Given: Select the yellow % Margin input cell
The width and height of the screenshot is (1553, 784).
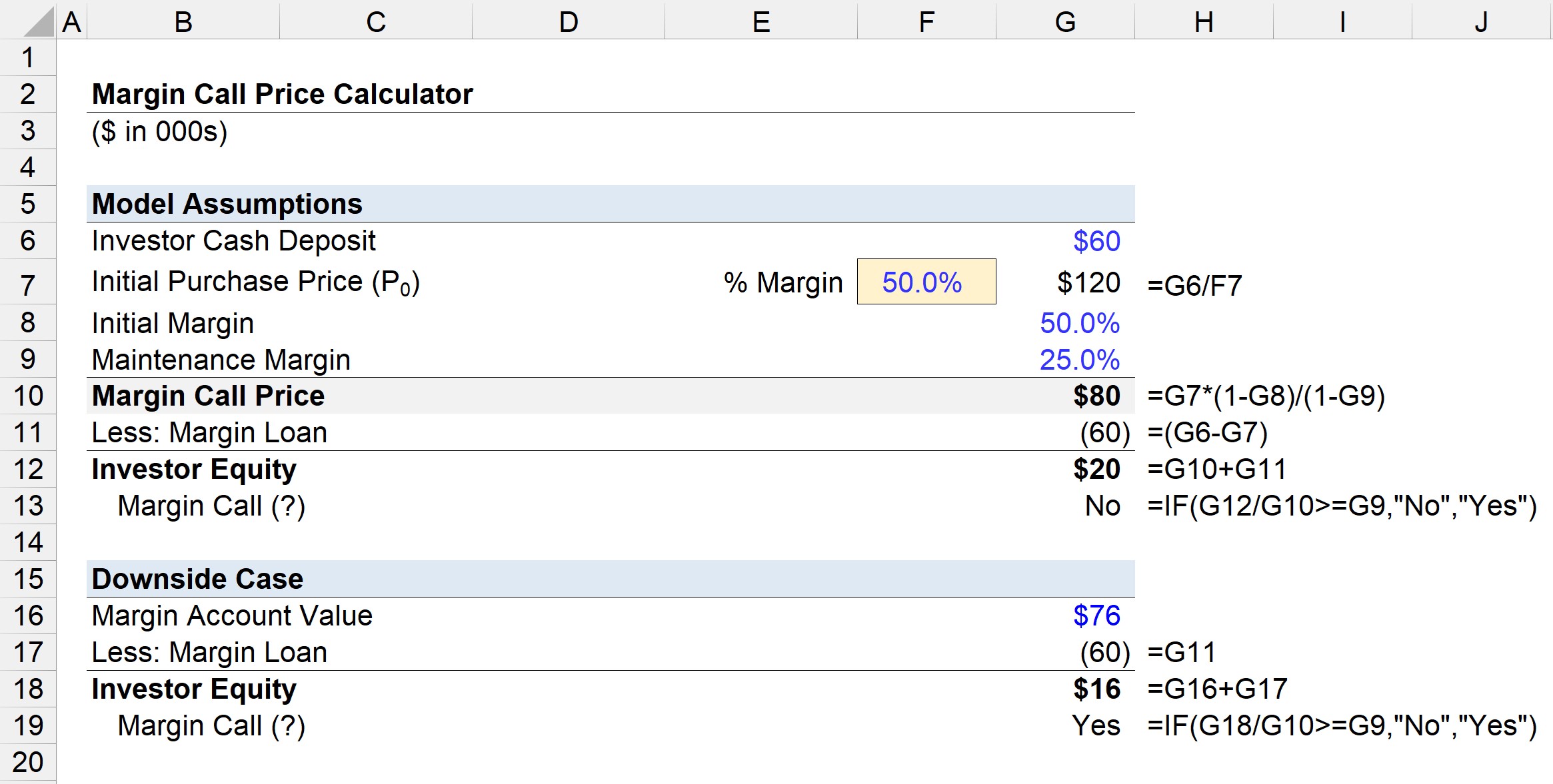Looking at the screenshot, I should point(926,281).
